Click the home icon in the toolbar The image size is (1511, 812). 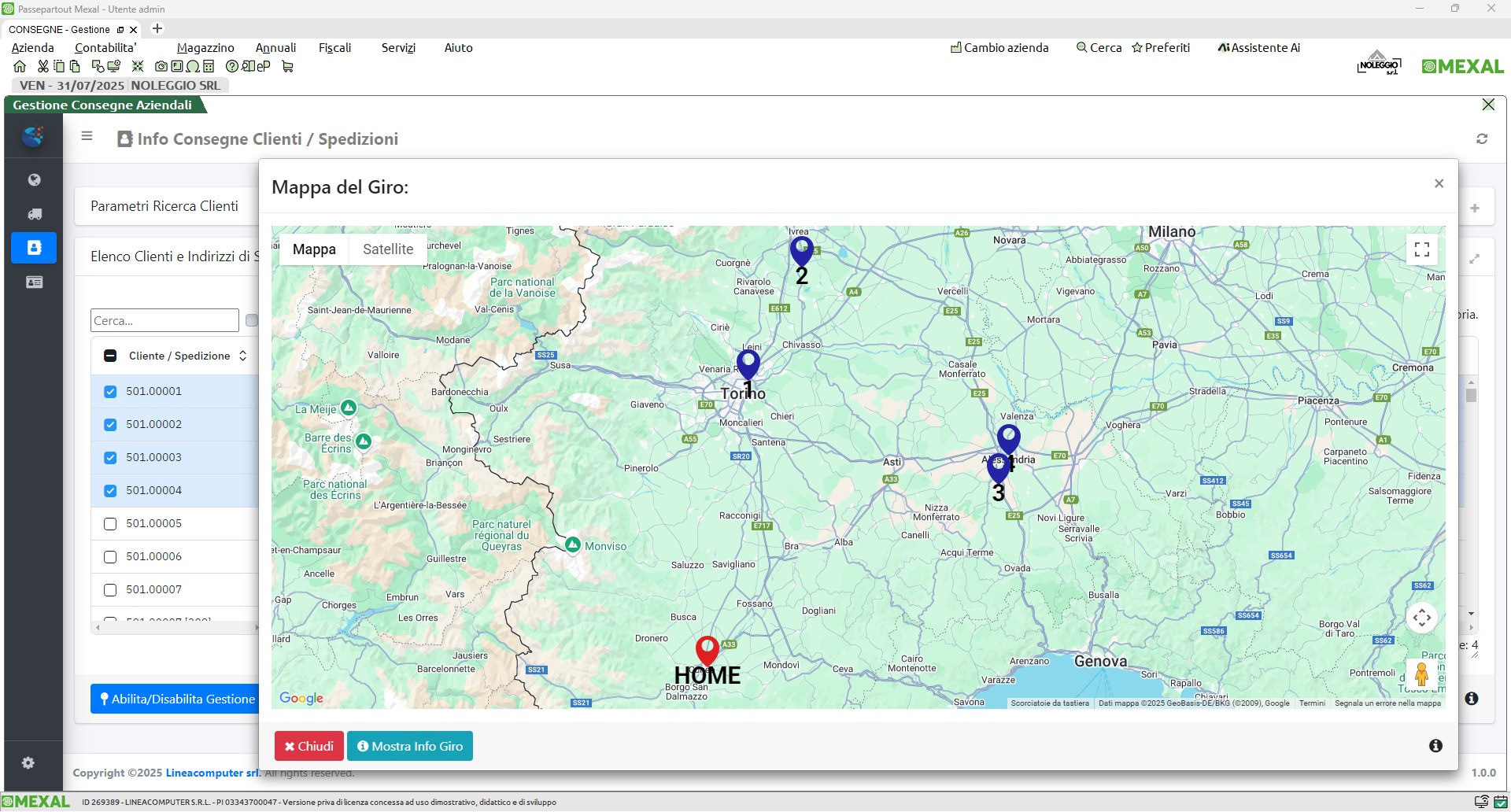tap(20, 67)
